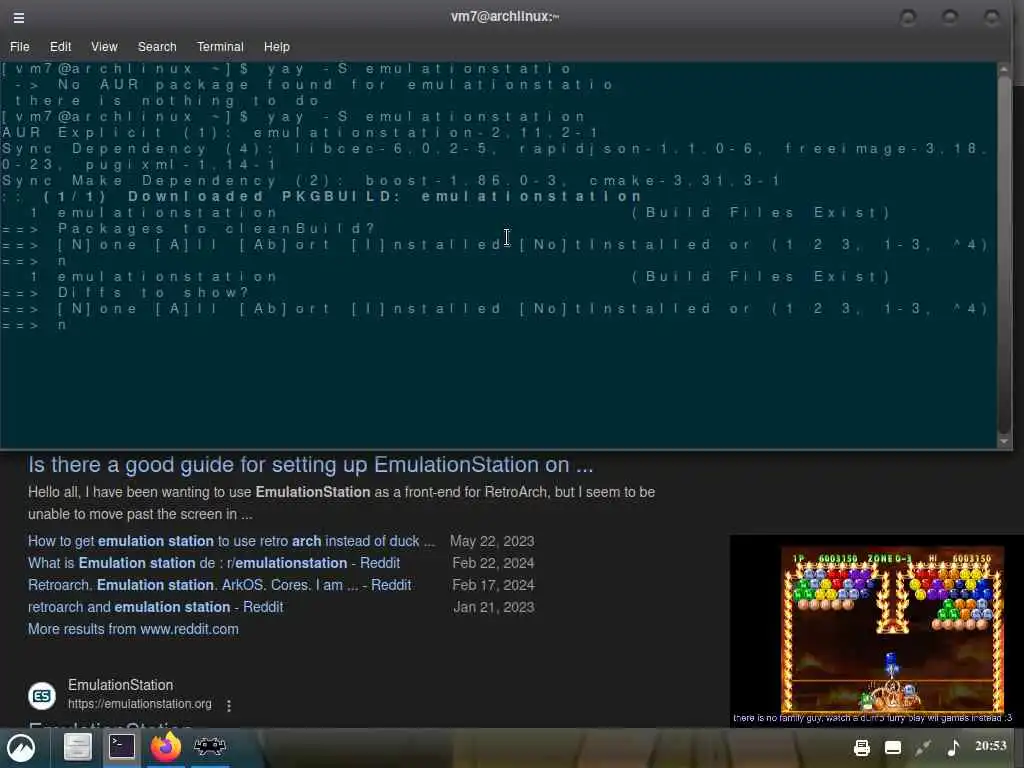Viewport: 1024px width, 768px height.
Task: Click the white drive tray icon
Action: (893, 748)
